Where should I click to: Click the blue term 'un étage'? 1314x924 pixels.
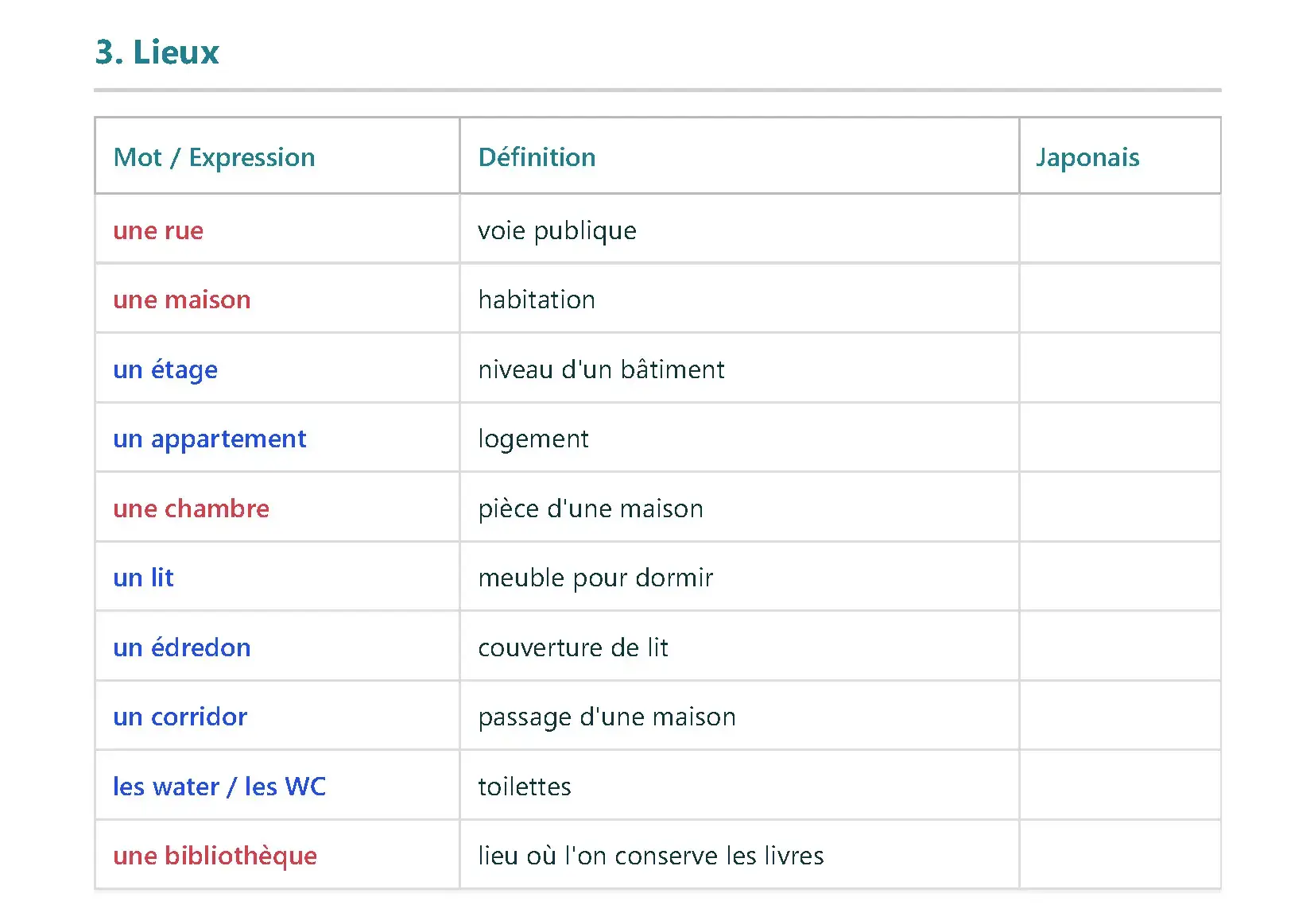(x=165, y=369)
